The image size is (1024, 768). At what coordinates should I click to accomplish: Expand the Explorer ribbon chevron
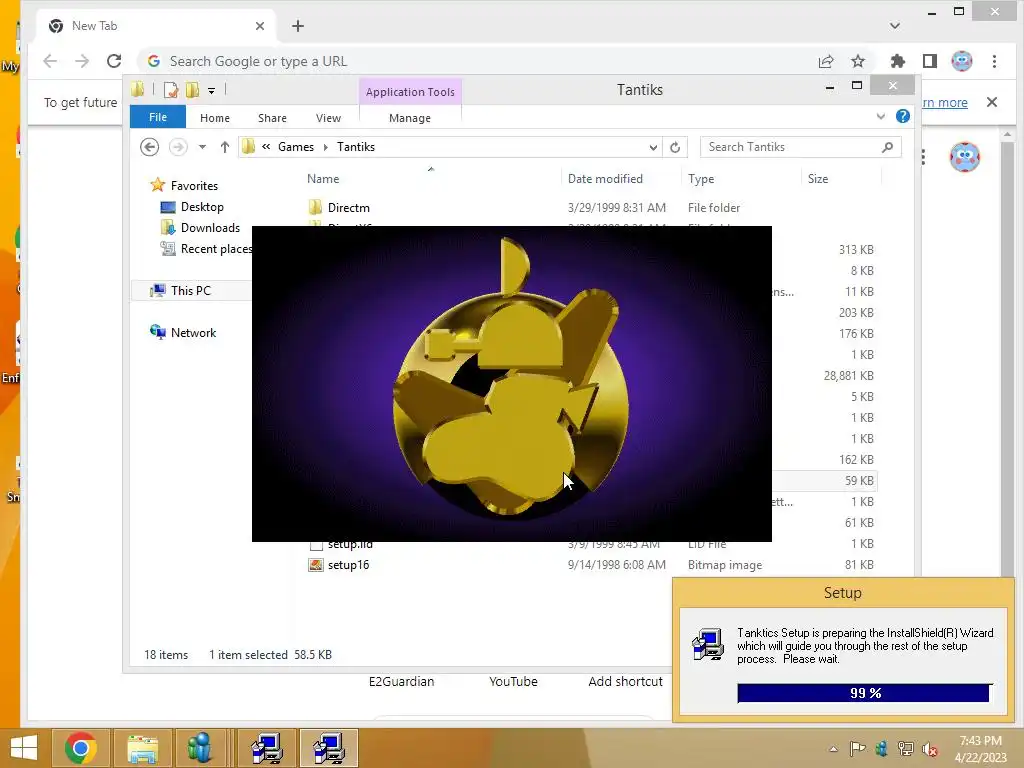[880, 117]
